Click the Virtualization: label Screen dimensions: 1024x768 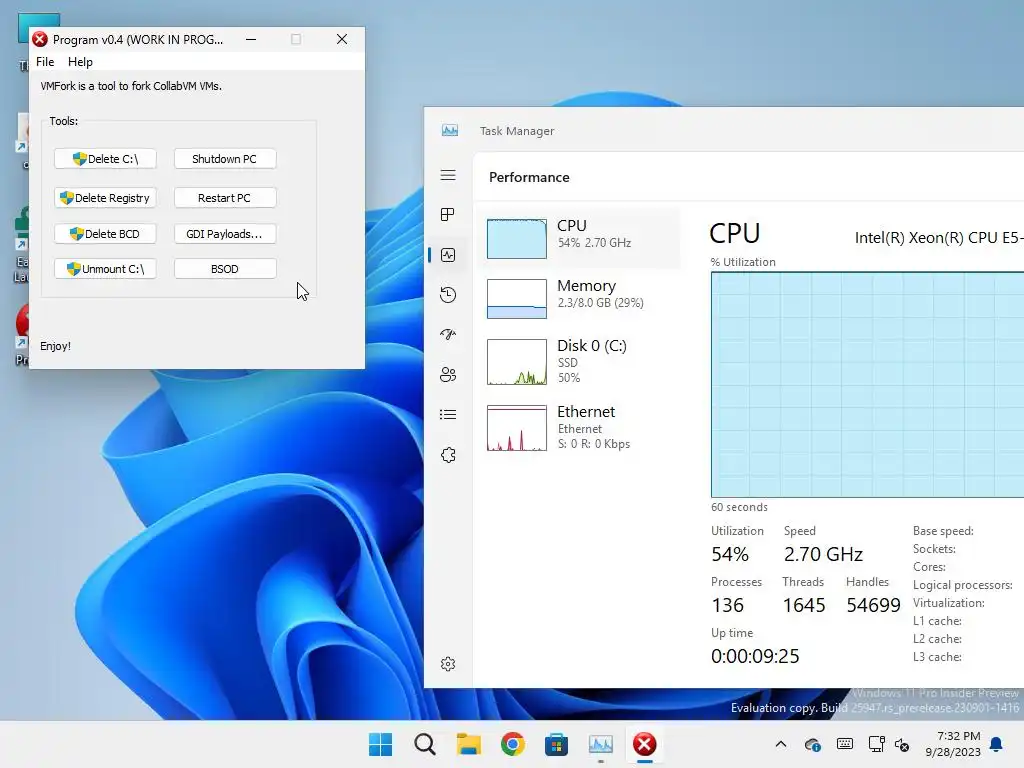point(948,602)
